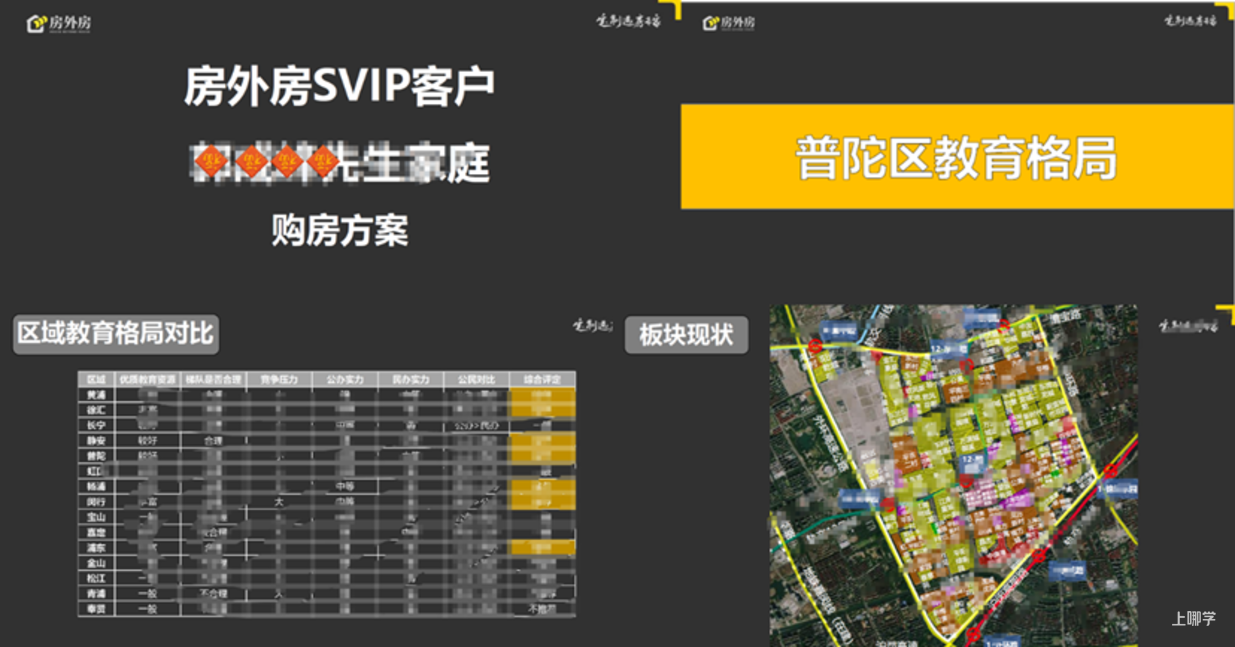The width and height of the screenshot is (1235, 647).
Task: Open the satellite map of the district
Action: coord(953,475)
